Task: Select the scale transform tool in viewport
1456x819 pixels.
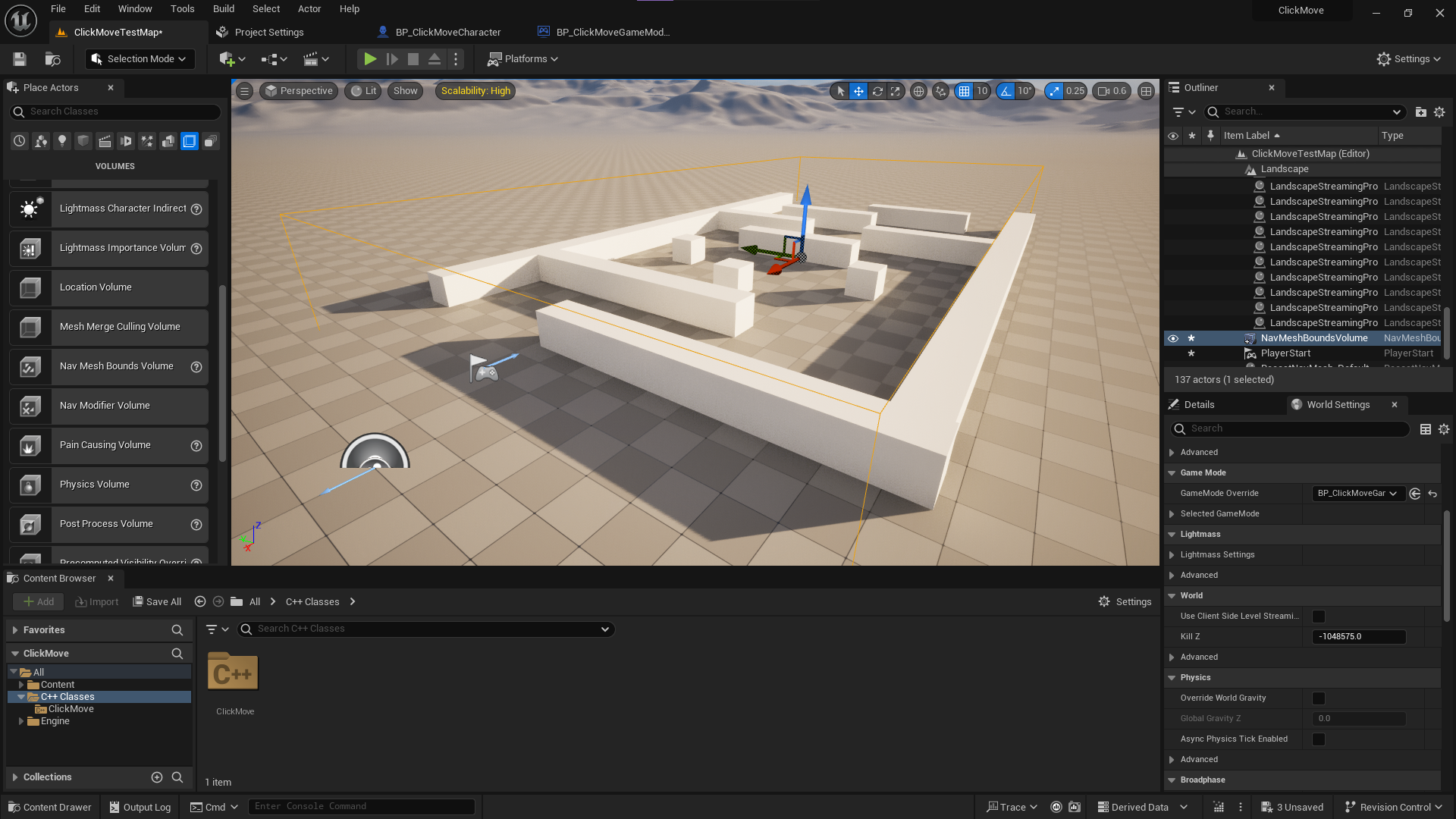Action: 896,91
